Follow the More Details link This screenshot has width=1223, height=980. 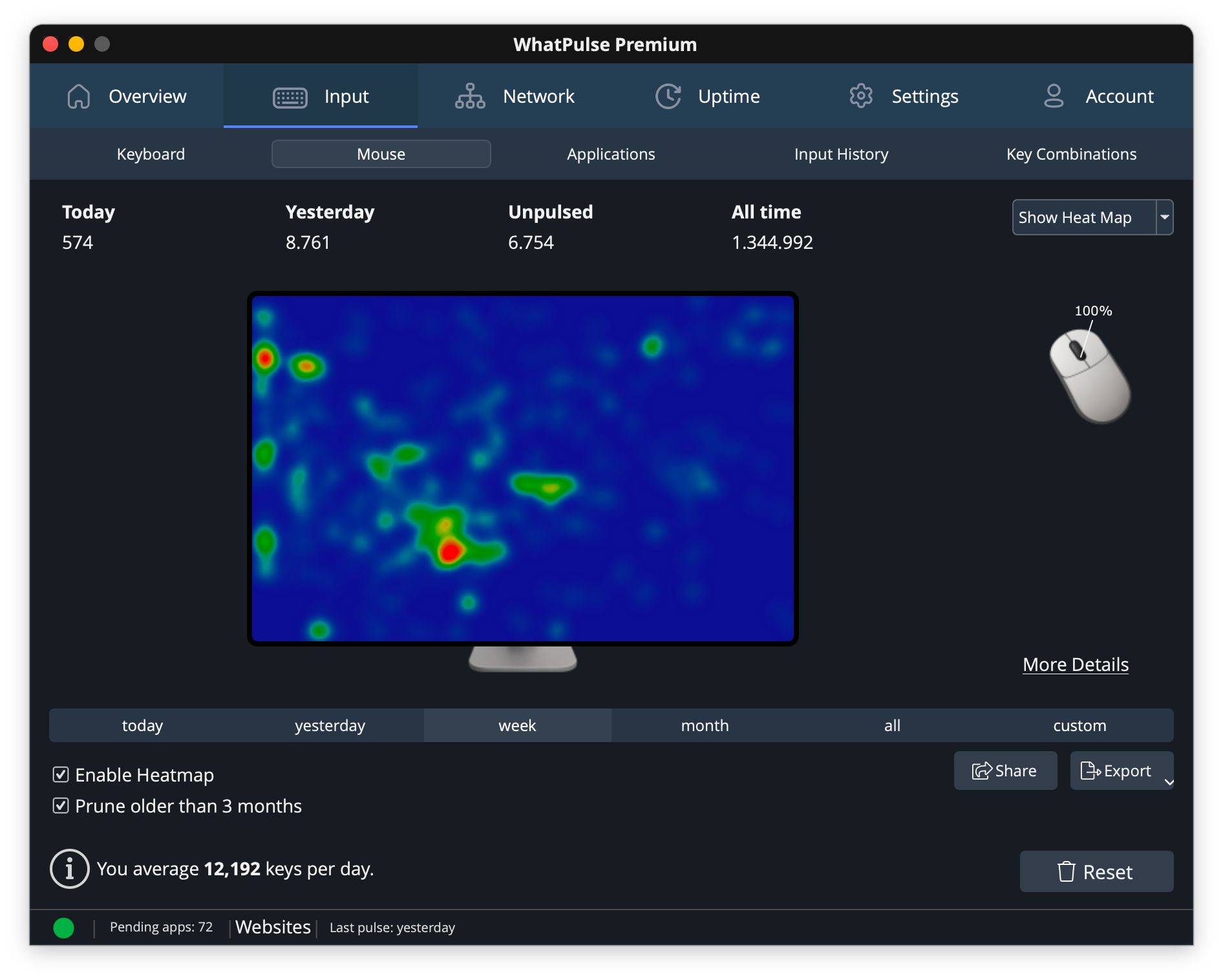click(x=1076, y=665)
